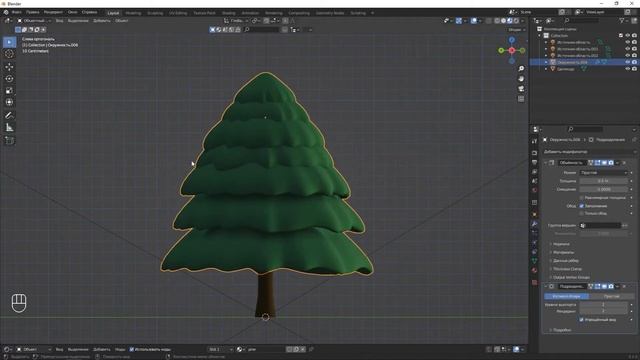Open the Render properties tab icon
The height and width of the screenshot is (360, 640).
click(x=535, y=153)
